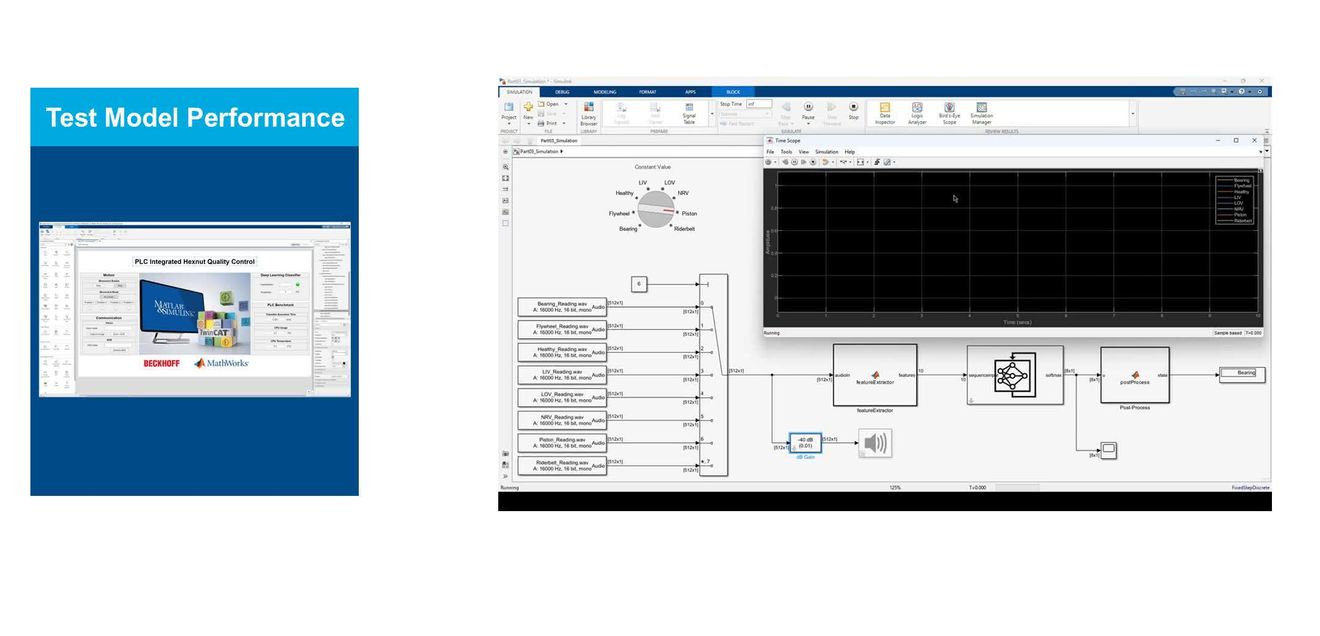The width and height of the screenshot is (1320, 636).
Task: Set rotary switch to Riderbelt position
Action: (684, 229)
